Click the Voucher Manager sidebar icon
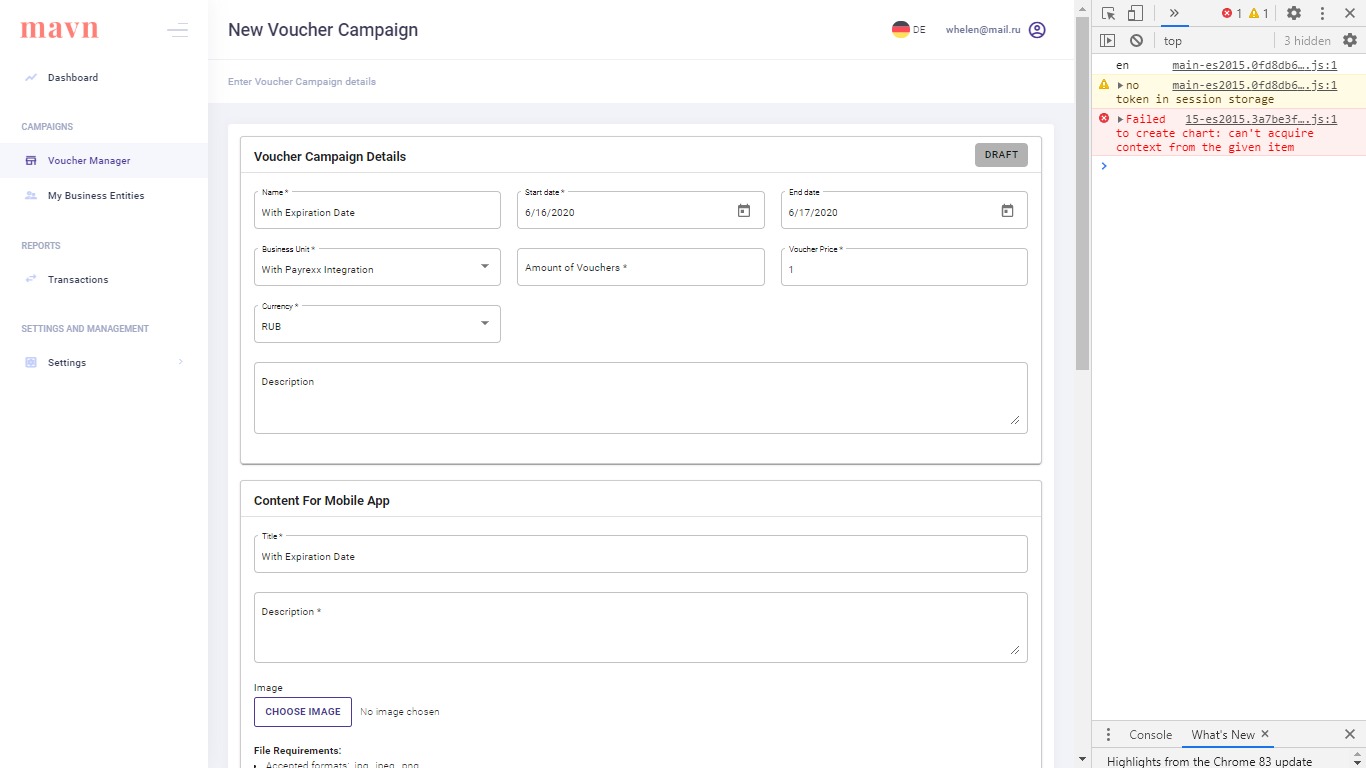The width and height of the screenshot is (1366, 768). tap(29, 160)
